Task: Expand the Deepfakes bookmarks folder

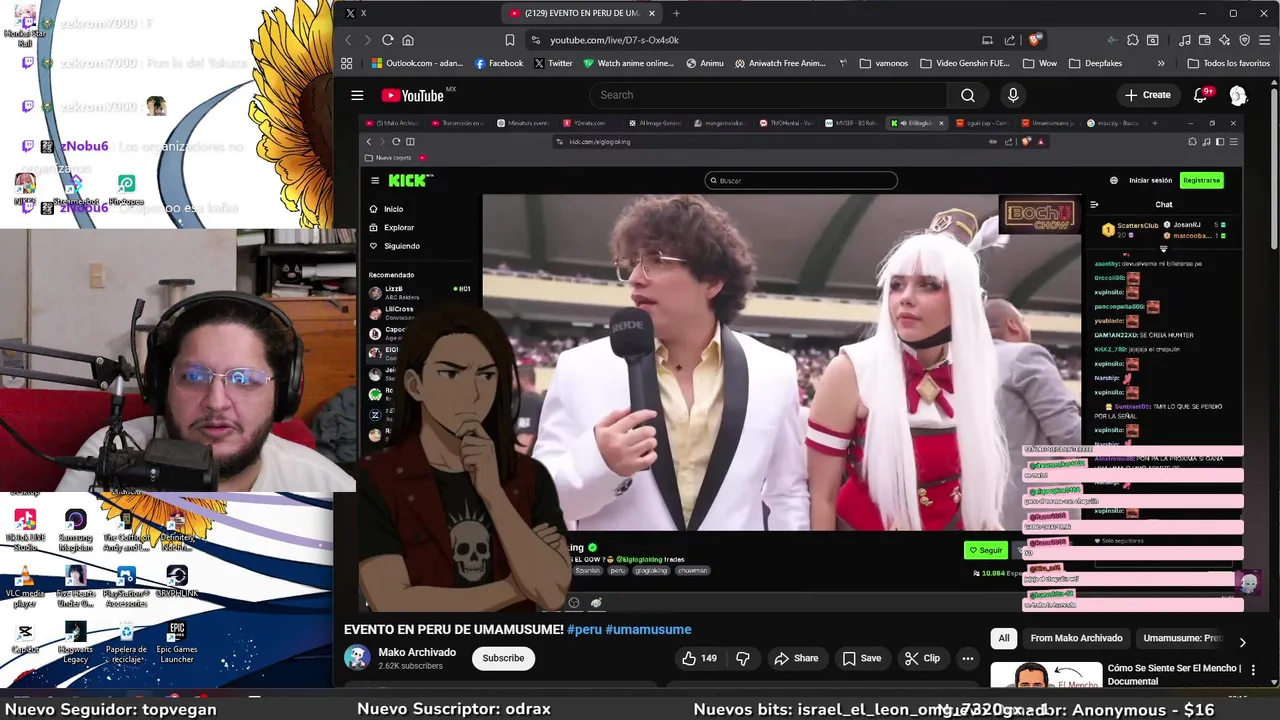Action: click(x=1095, y=63)
